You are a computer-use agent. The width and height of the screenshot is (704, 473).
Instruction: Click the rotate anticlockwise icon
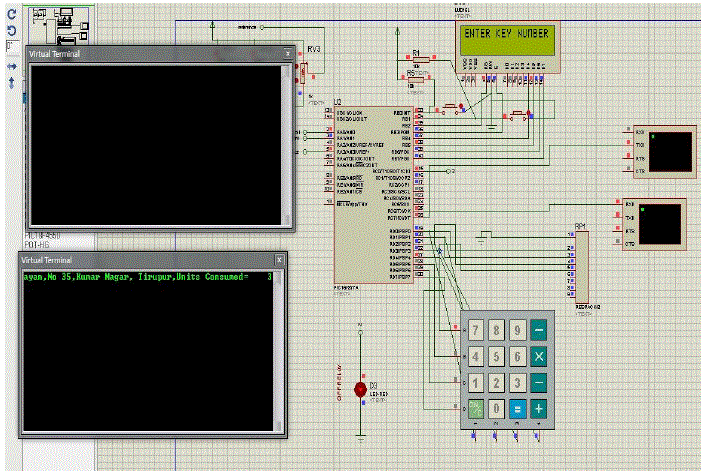pos(11,30)
